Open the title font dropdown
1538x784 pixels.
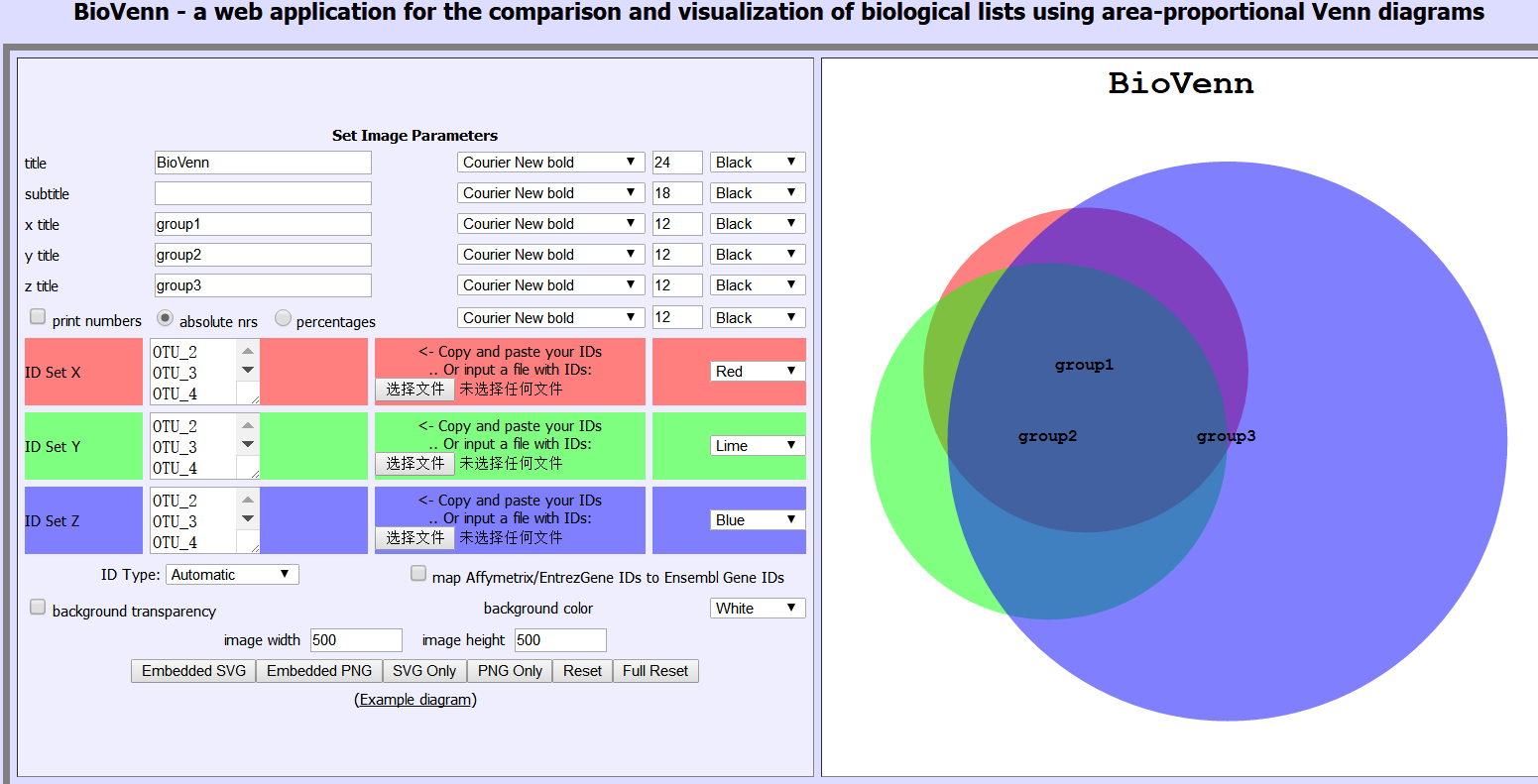(550, 162)
